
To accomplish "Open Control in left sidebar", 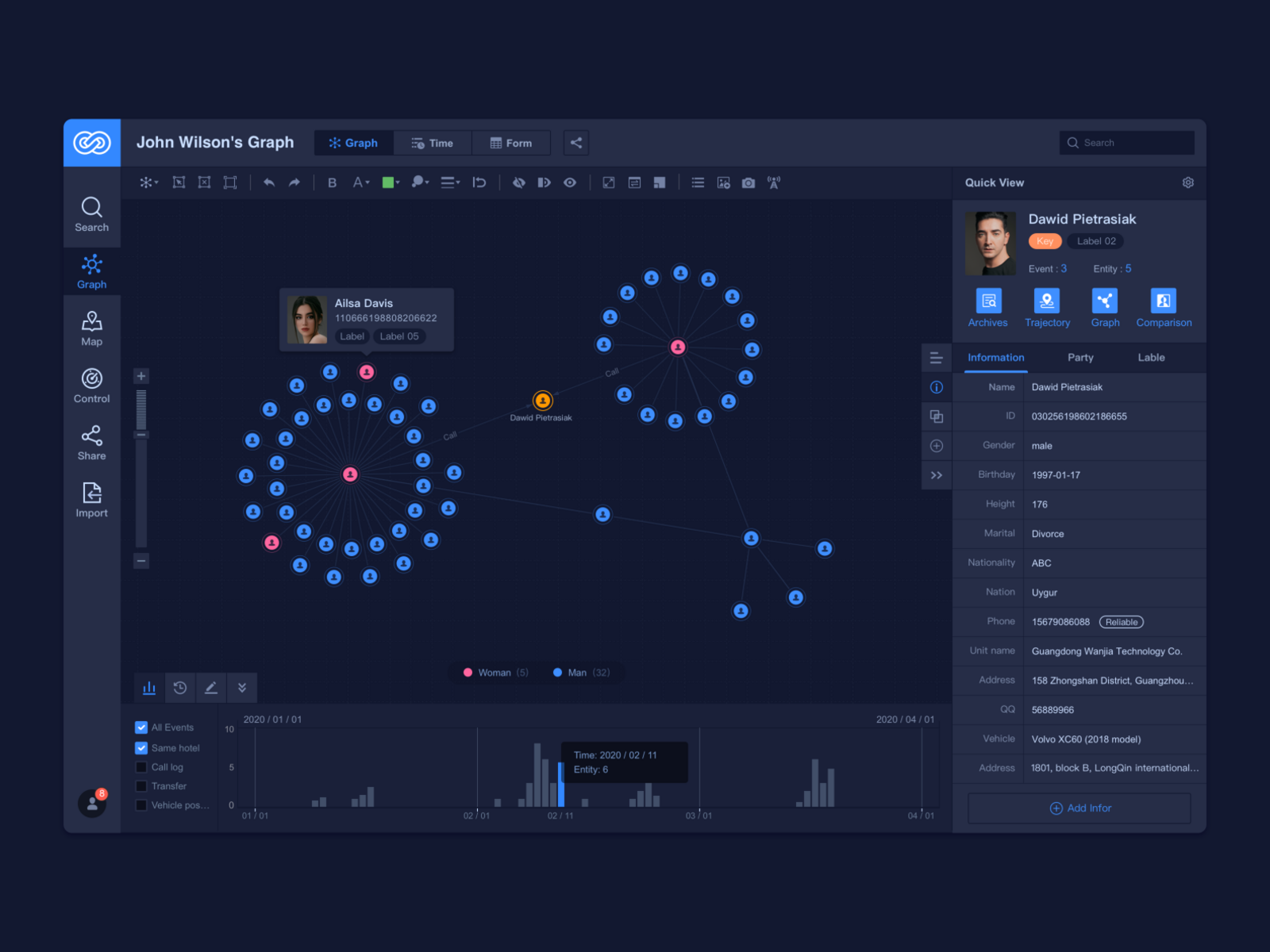I will click(x=92, y=386).
